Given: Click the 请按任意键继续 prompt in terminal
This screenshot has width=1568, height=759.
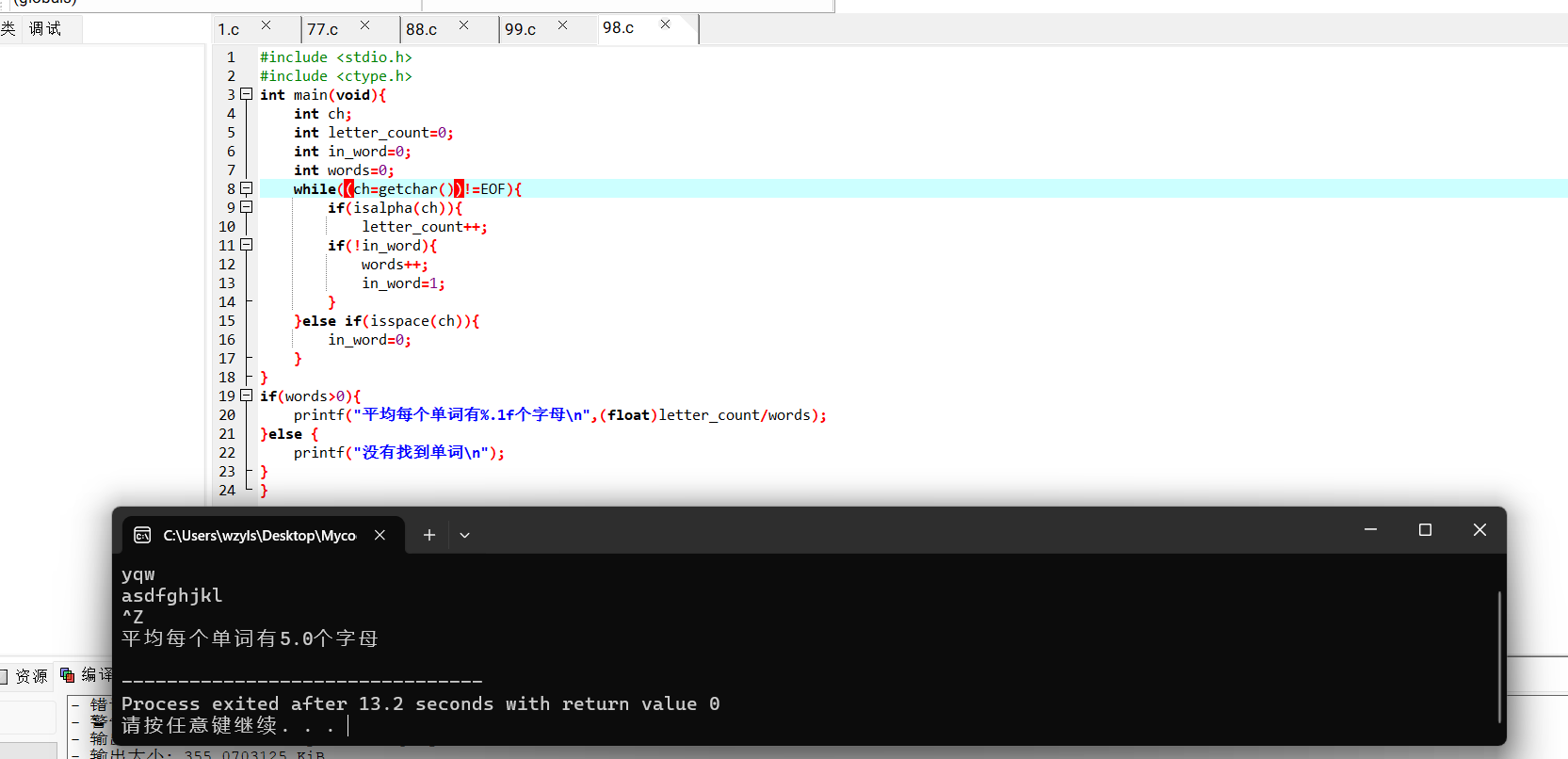Looking at the screenshot, I should [x=228, y=725].
